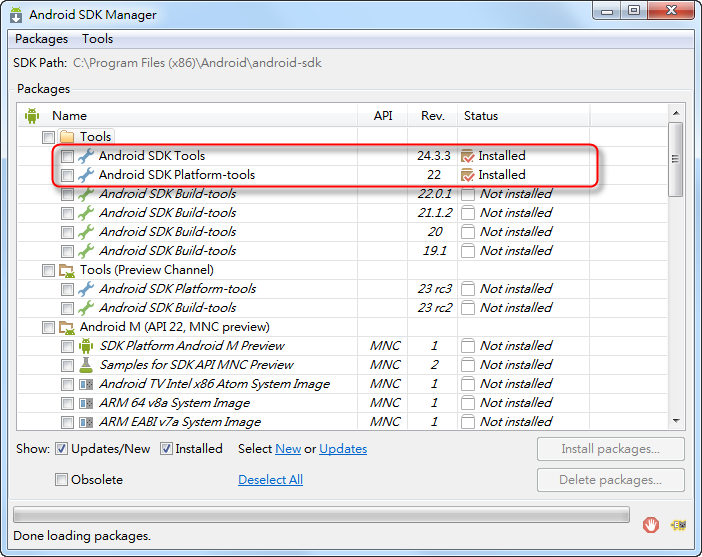Screen dimensions: 702x557
Task: Enable the Obsolete show filter
Action: point(61,480)
